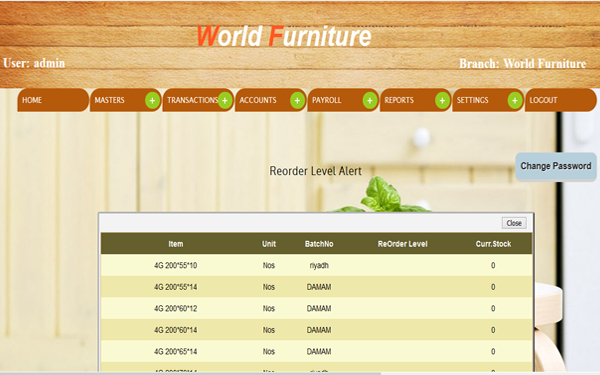Expand the Accounts menu plus icon
Screen dimensions: 600x375
(297, 101)
